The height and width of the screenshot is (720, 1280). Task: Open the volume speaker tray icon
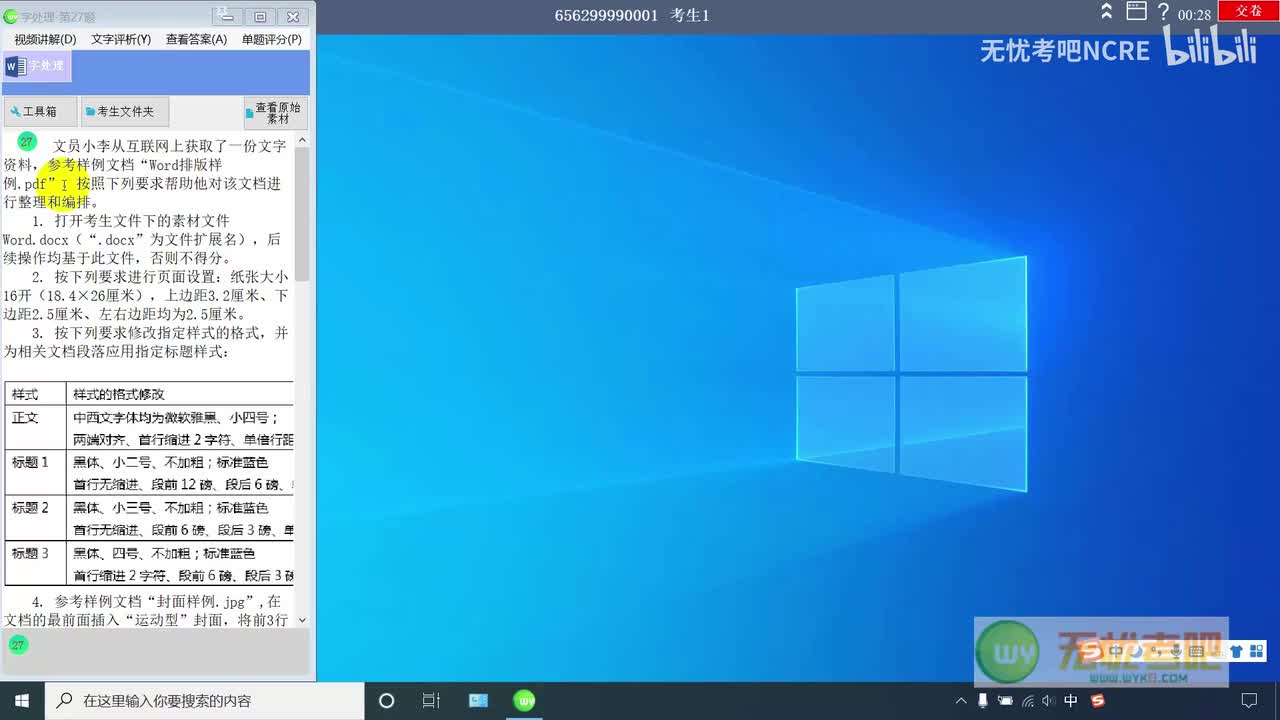1048,701
